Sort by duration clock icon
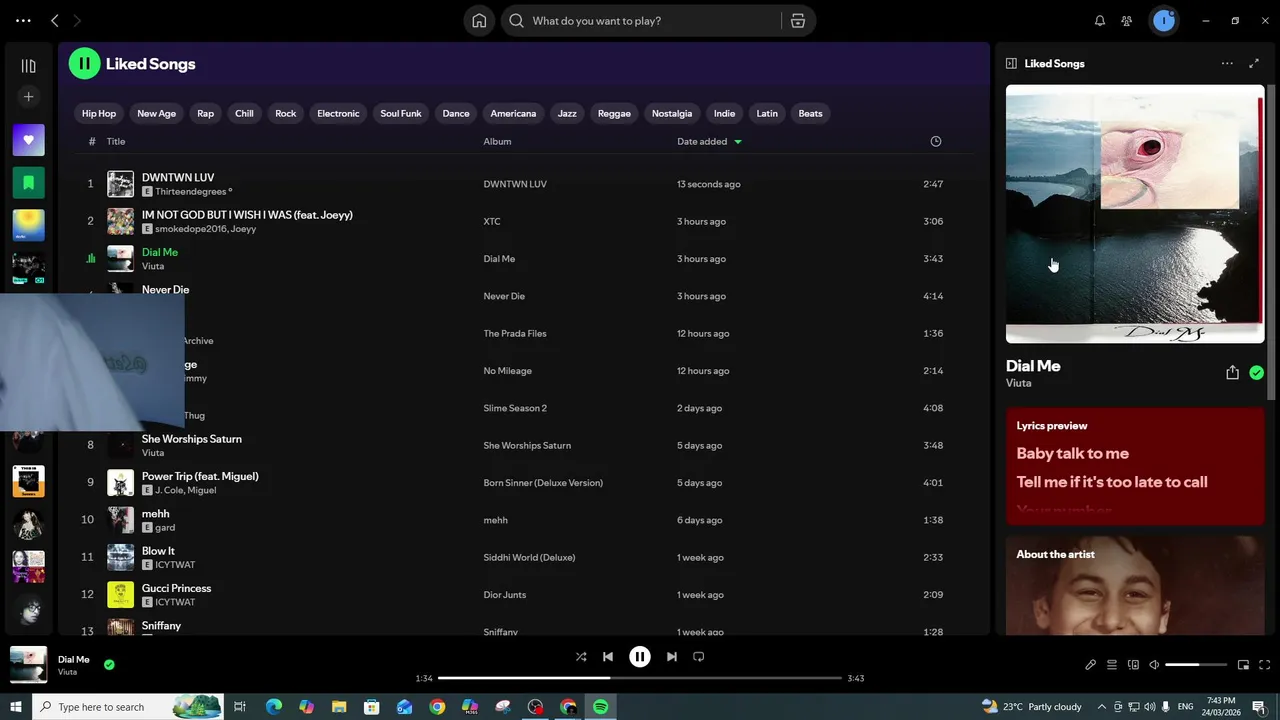Screen dimensions: 1280x720 coord(936,141)
